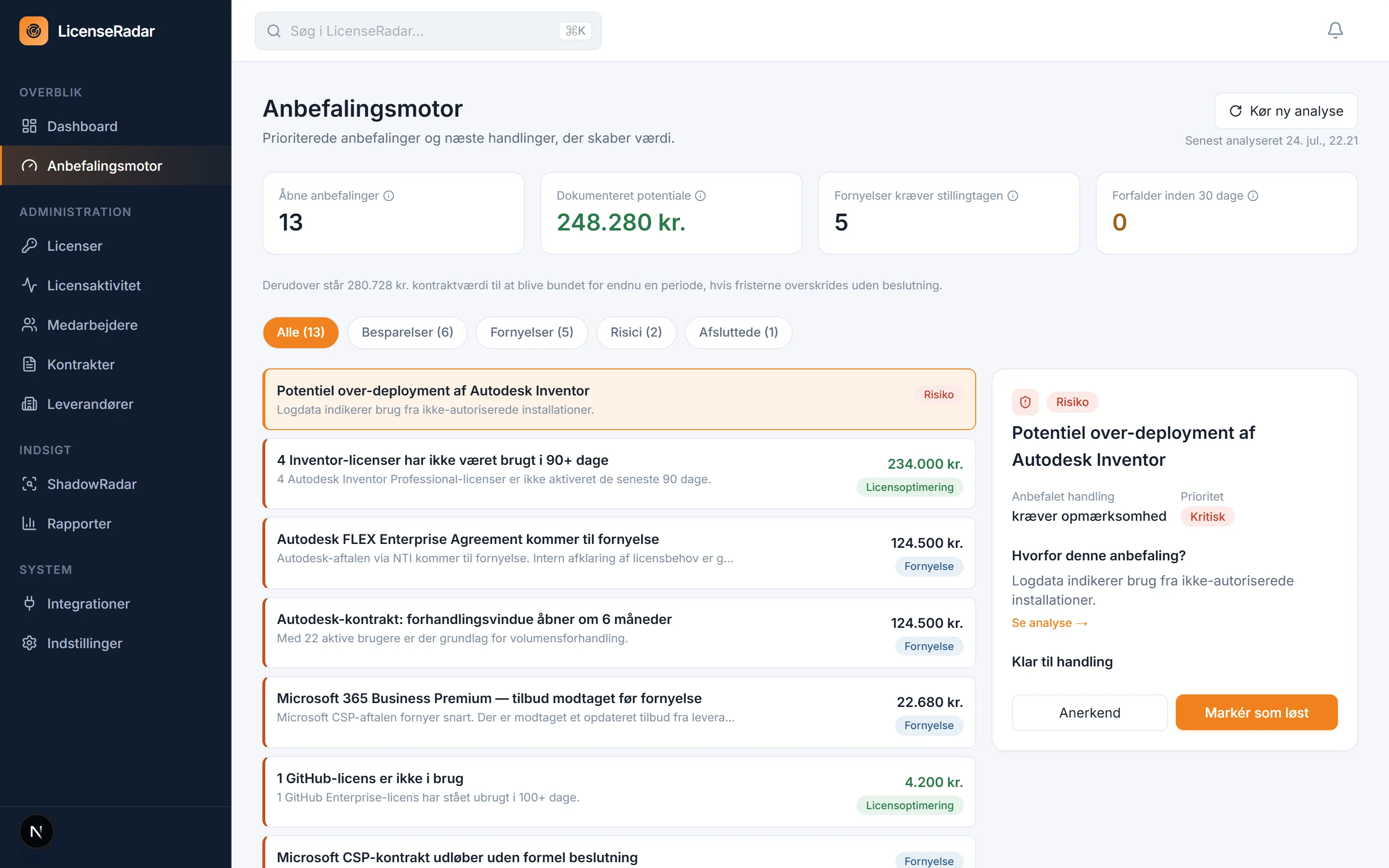1389x868 pixels.
Task: Show Risici (2) recommendations
Action: click(636, 332)
